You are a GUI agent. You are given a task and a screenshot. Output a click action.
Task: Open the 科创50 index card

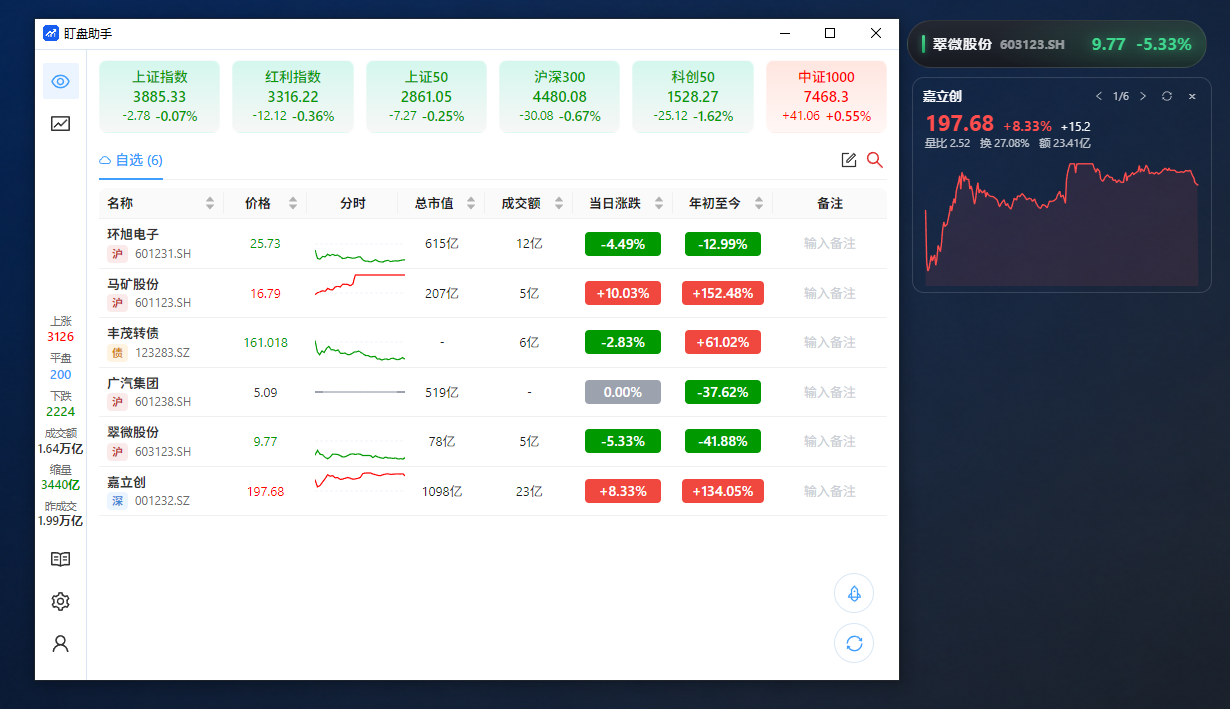(693, 97)
